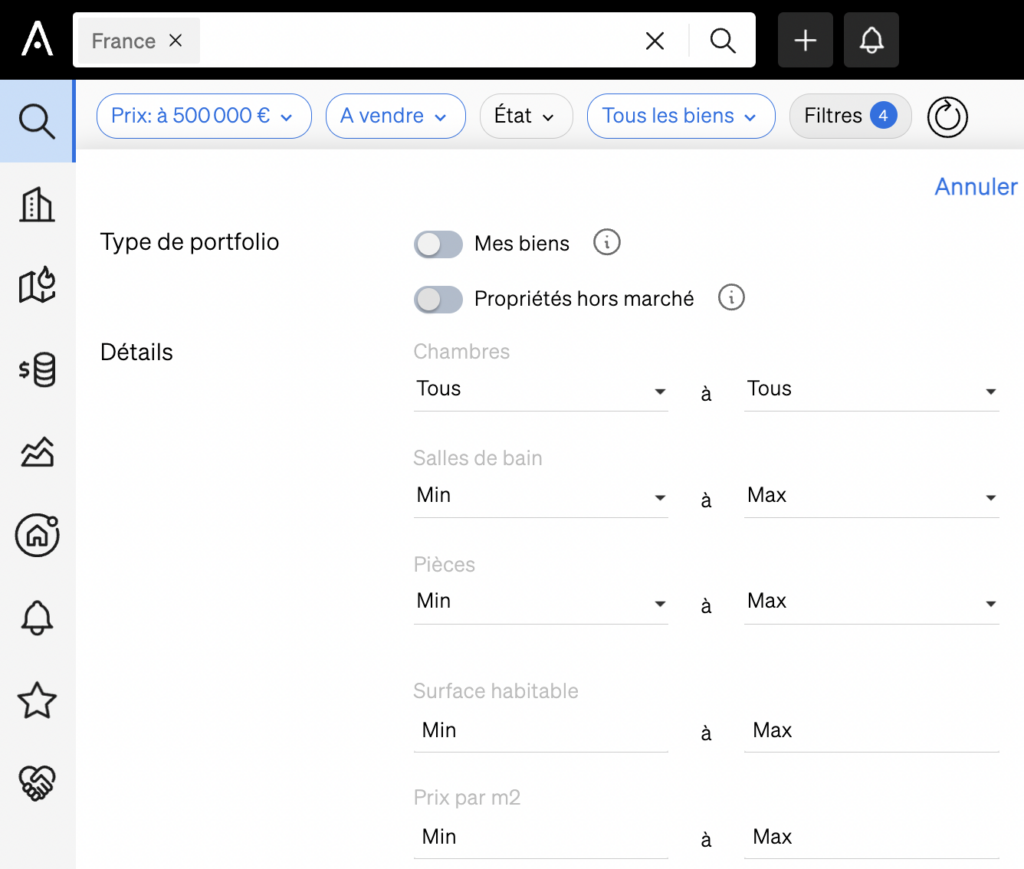Viewport: 1024px width, 869px height.
Task: Open the État filter menu
Action: tap(525, 116)
